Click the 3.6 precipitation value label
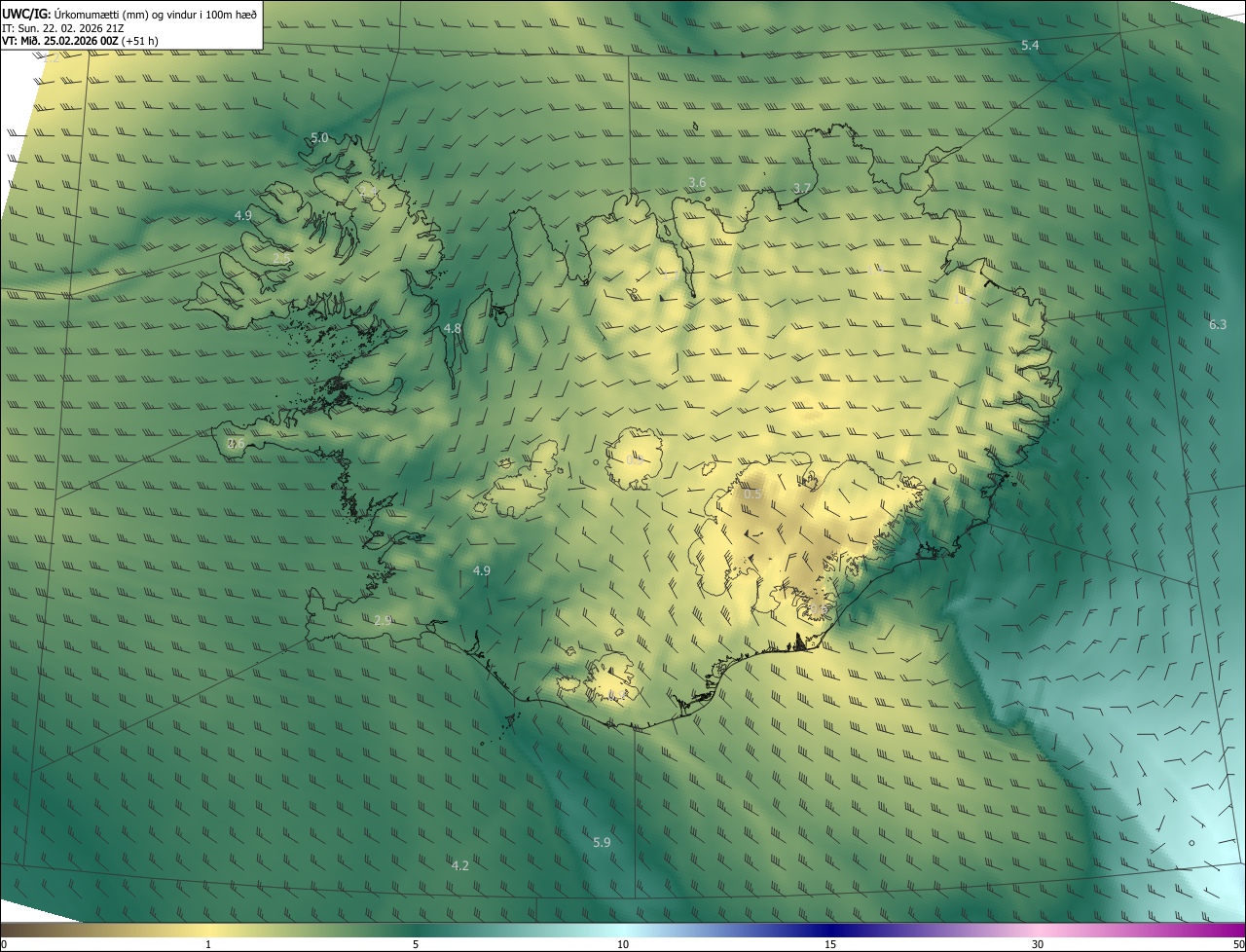Image resolution: width=1246 pixels, height=952 pixels. (x=697, y=183)
